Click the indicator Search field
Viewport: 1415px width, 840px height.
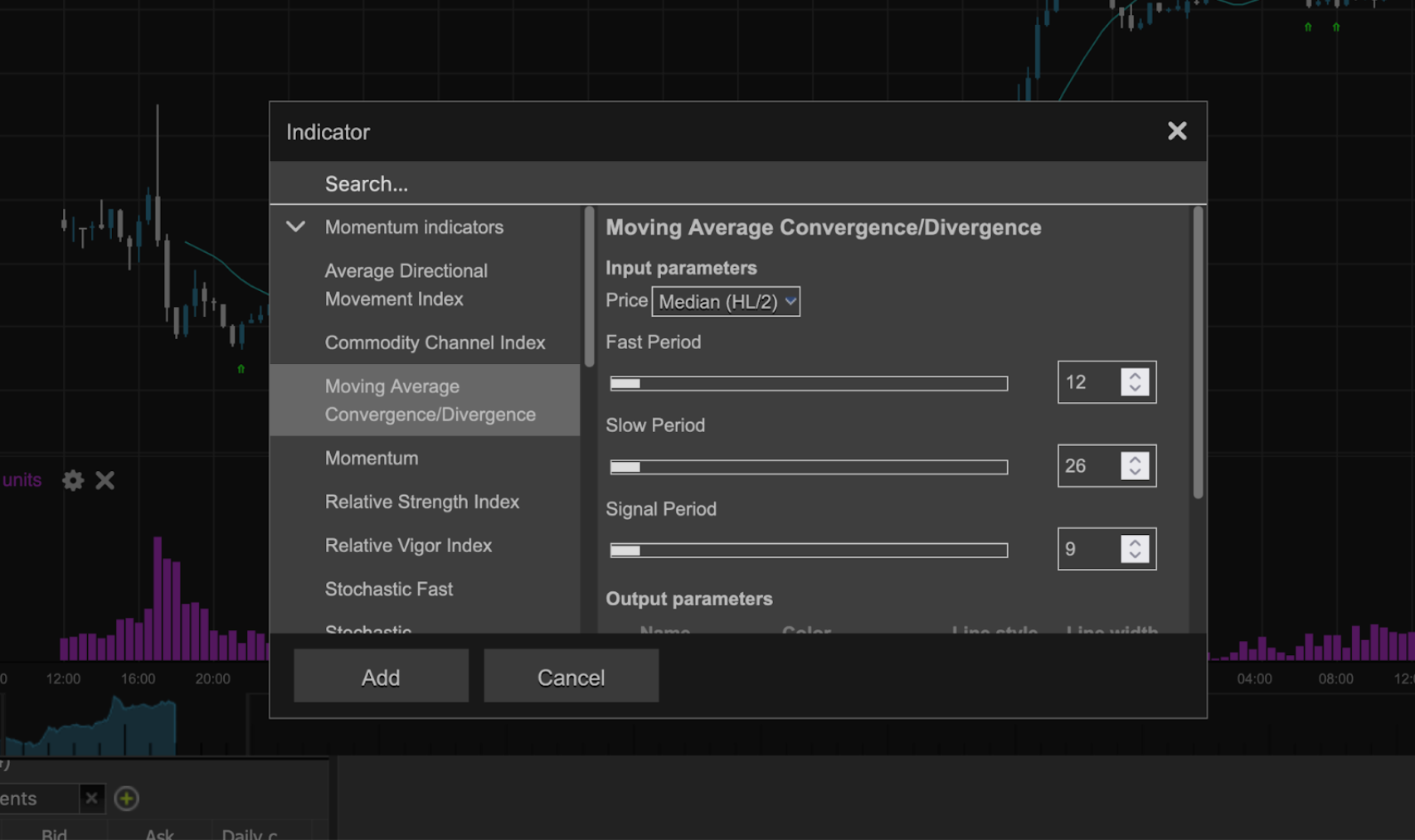[737, 183]
